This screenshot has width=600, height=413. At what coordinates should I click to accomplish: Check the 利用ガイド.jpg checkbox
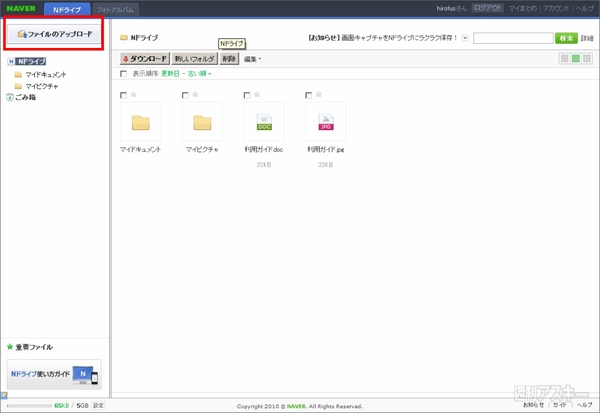[x=309, y=95]
